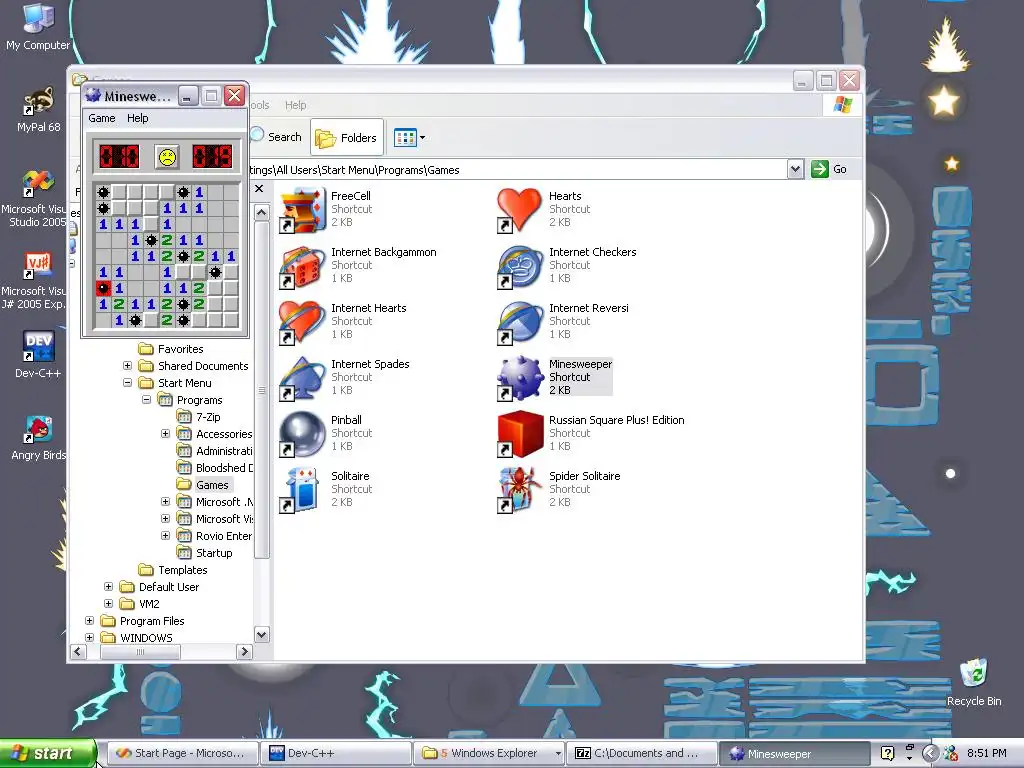Click the Angry Birds desktop icon
This screenshot has width=1024, height=768.
39,438
